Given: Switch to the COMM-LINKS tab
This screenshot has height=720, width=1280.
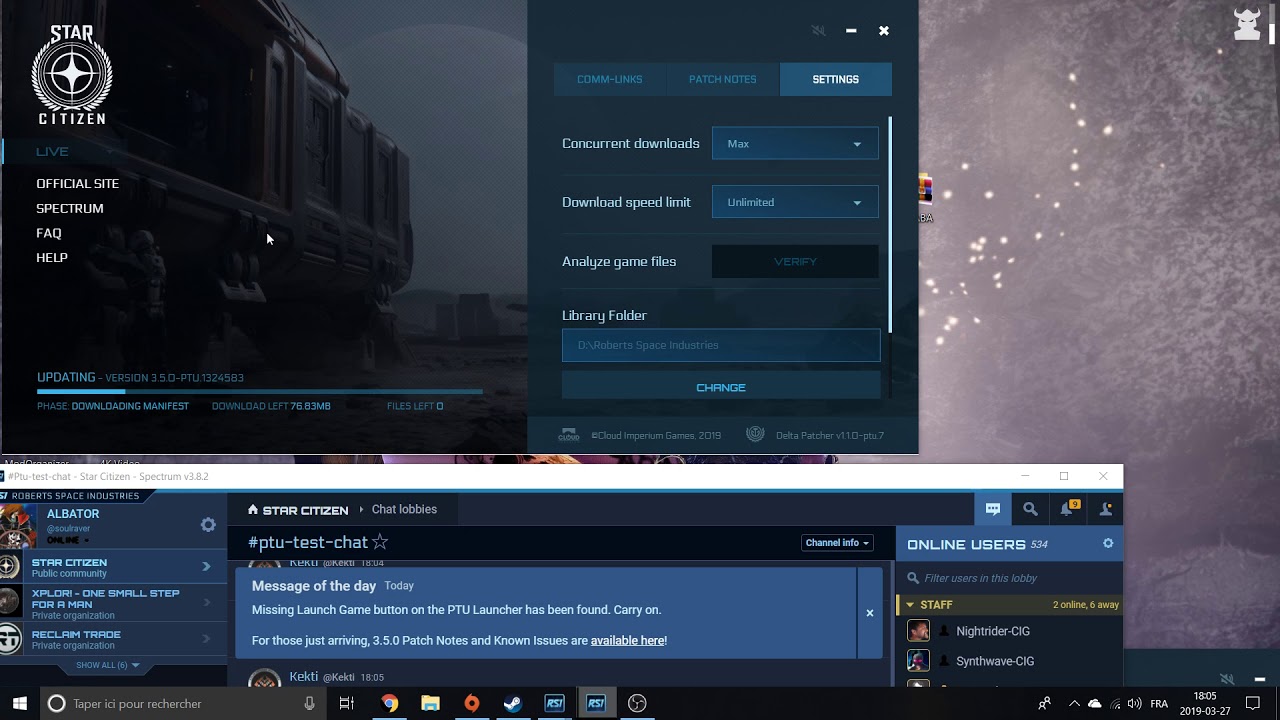Looking at the screenshot, I should pos(609,79).
